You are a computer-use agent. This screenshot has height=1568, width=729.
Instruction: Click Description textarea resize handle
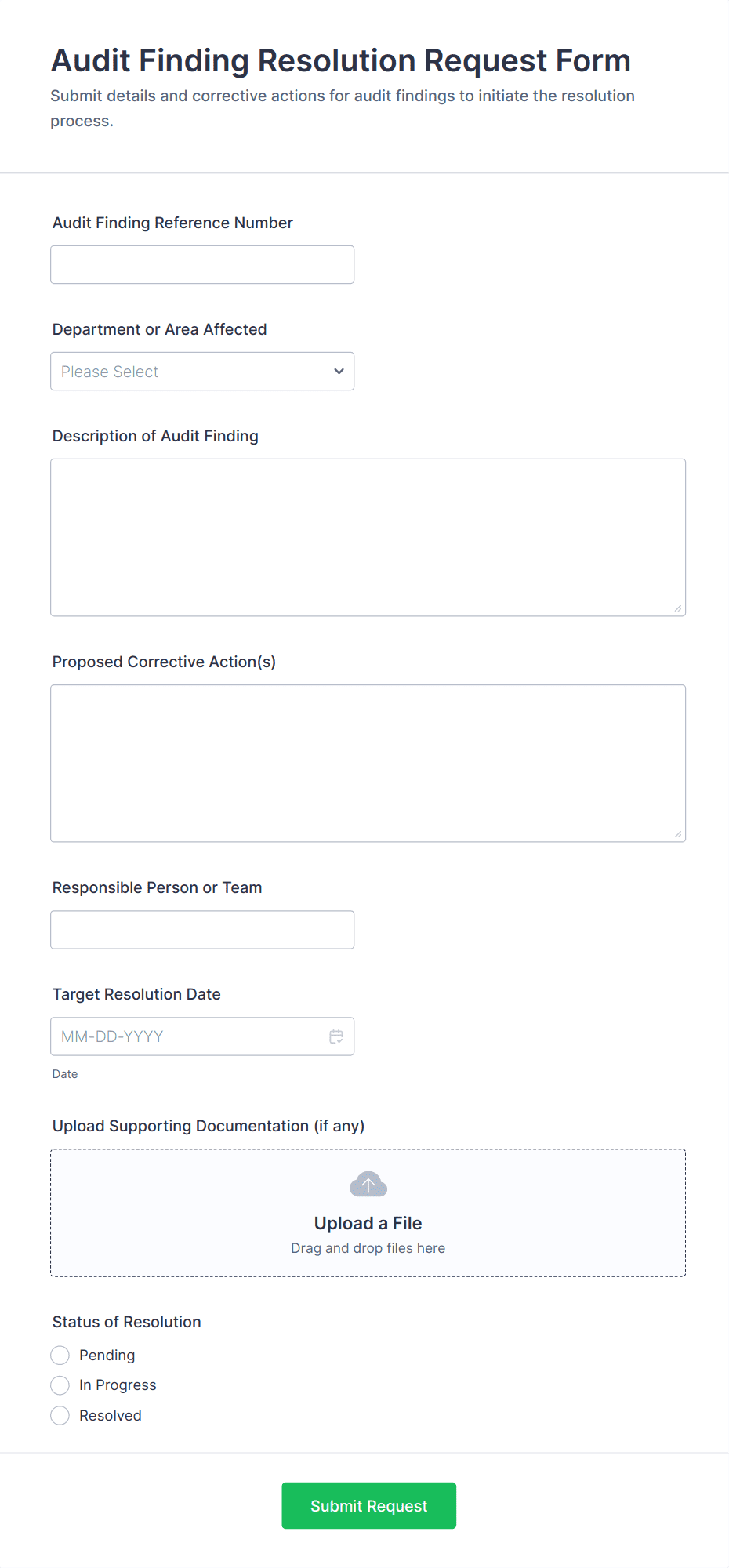[x=677, y=608]
